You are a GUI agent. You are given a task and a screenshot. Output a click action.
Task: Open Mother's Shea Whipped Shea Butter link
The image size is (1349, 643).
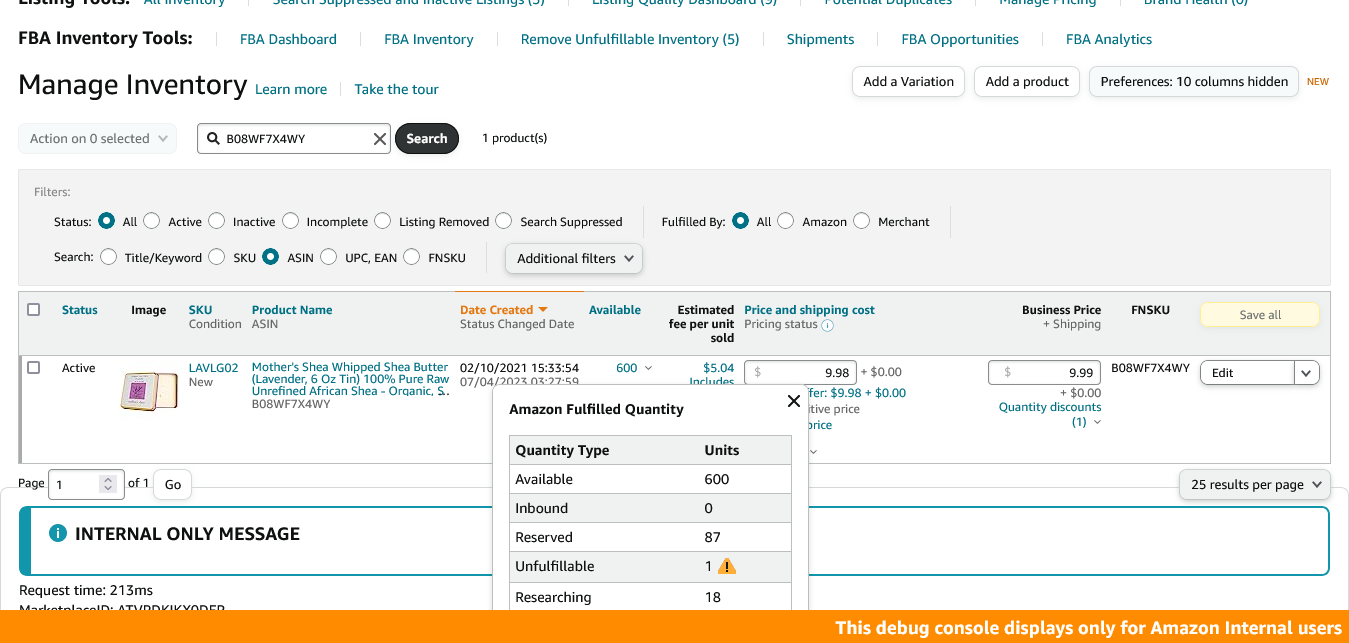[350, 379]
